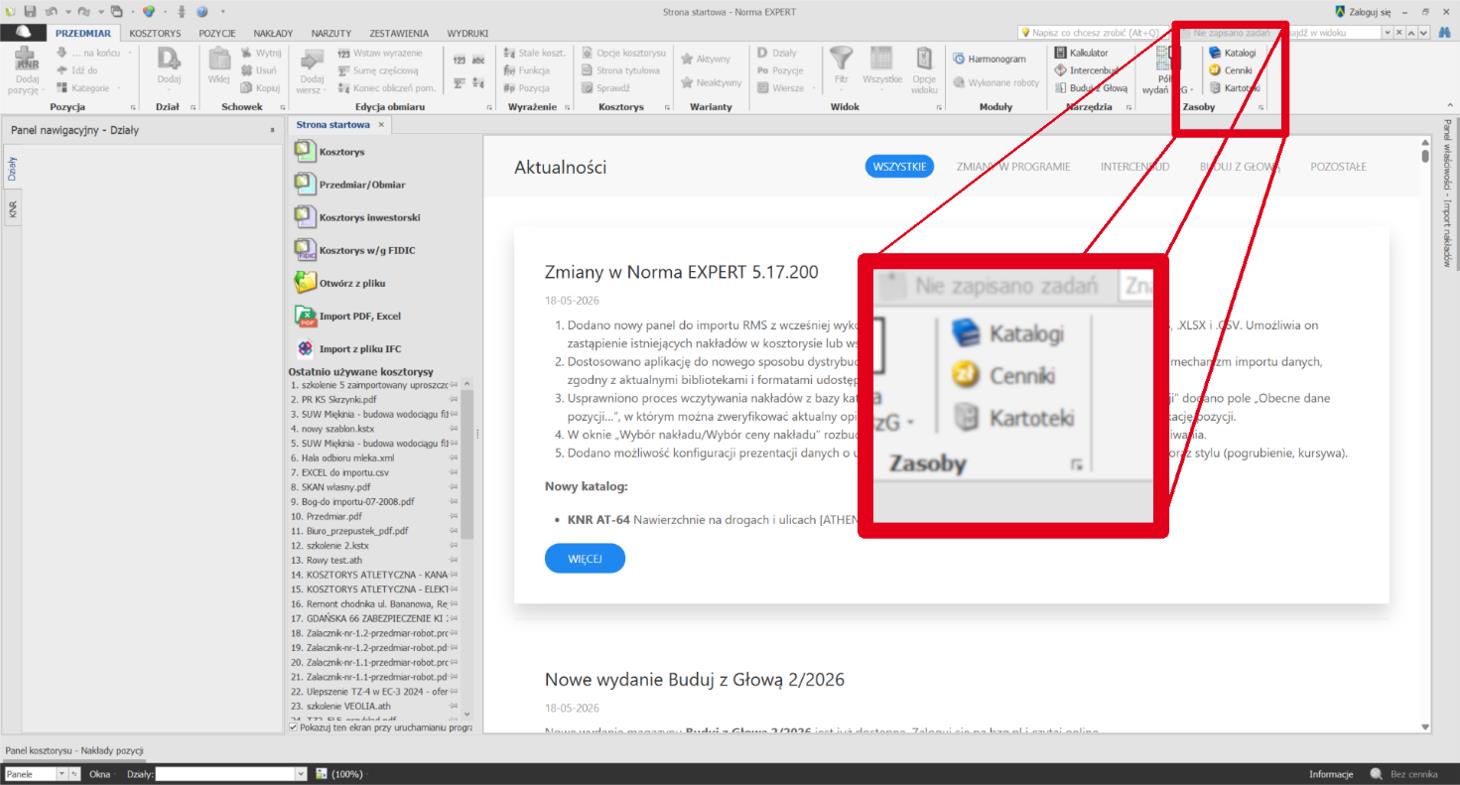Start a Kosztorys w/g FIDIC
The width and height of the screenshot is (1460, 785).
tap(354, 250)
